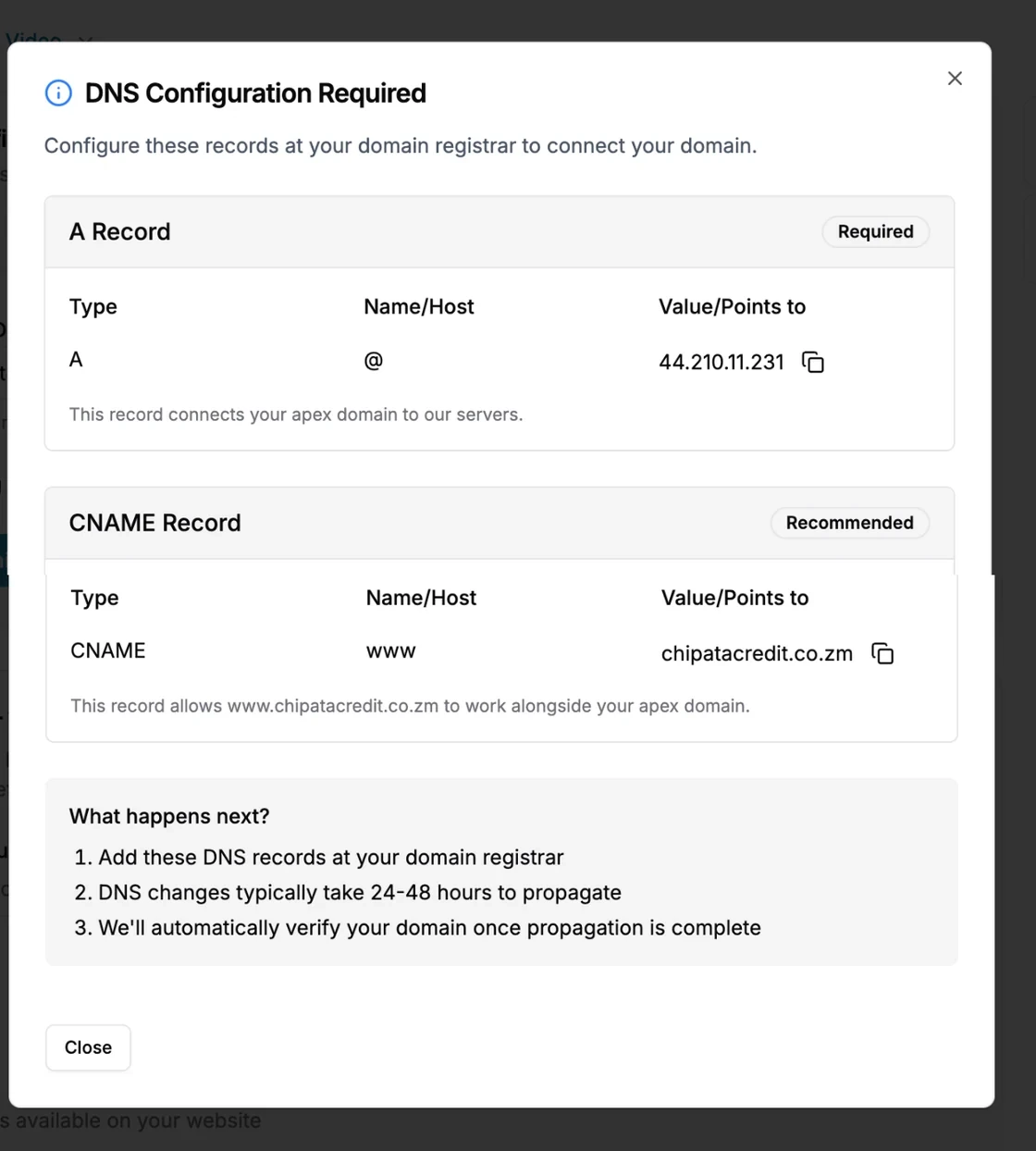Screen dimensions: 1036x1151
Task: Click Value/Points to header in A Record
Action: coord(732,307)
